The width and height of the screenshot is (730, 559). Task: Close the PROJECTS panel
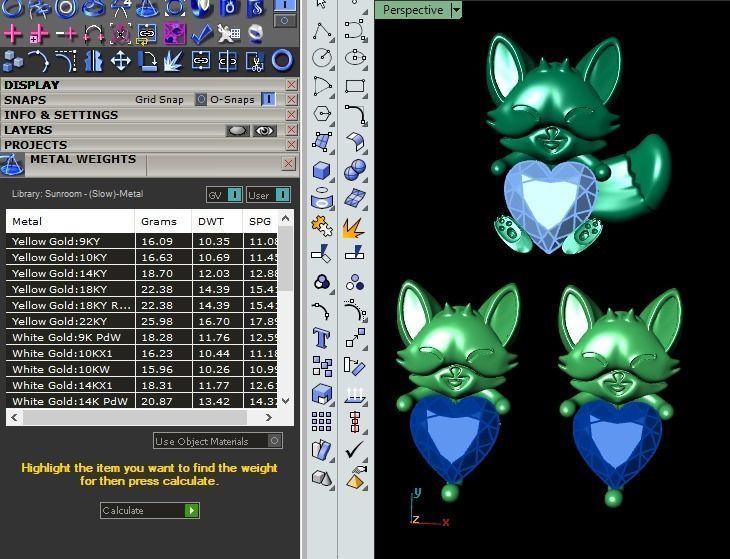pos(291,145)
